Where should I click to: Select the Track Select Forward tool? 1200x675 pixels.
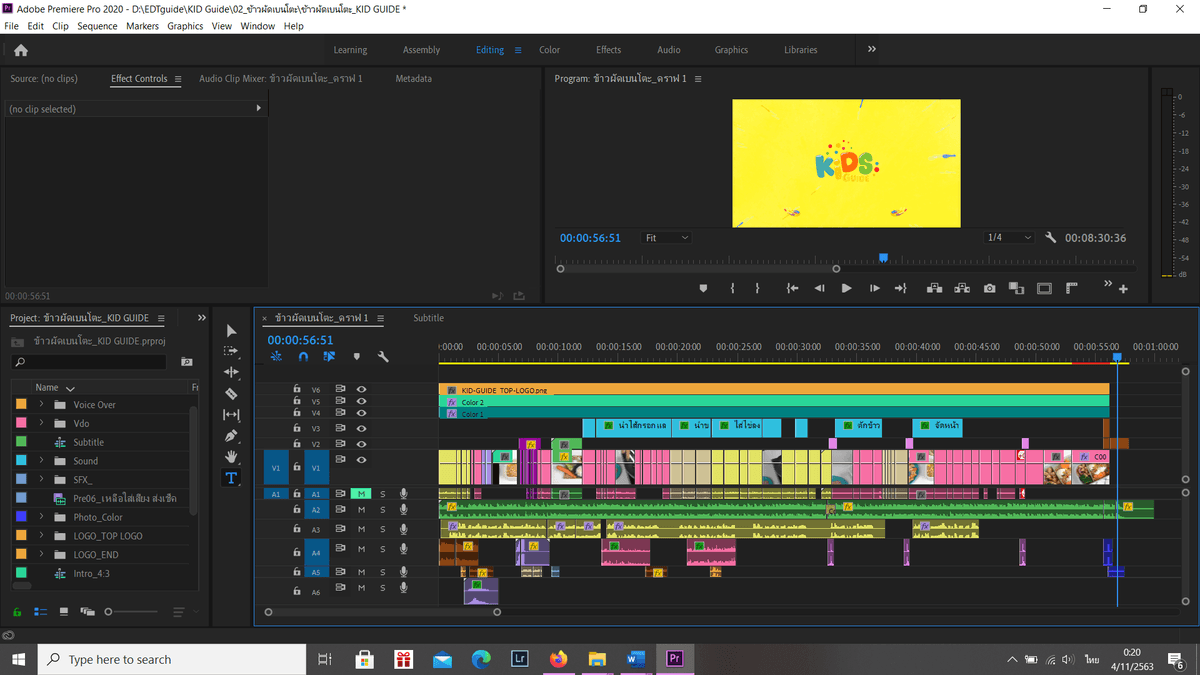(x=231, y=352)
